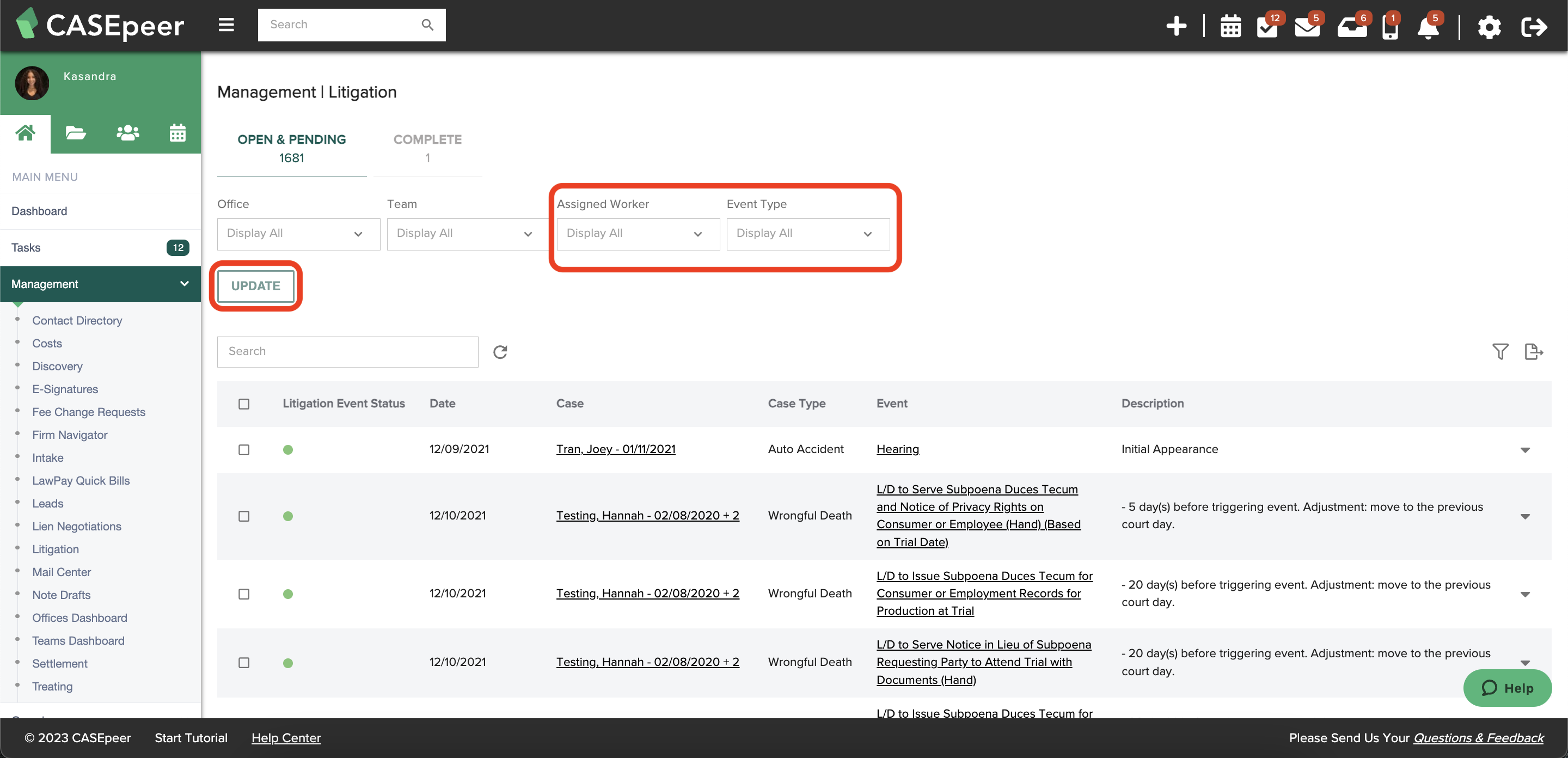Image resolution: width=1568 pixels, height=758 pixels.
Task: Open the table filter funnel icon
Action: click(1500, 351)
